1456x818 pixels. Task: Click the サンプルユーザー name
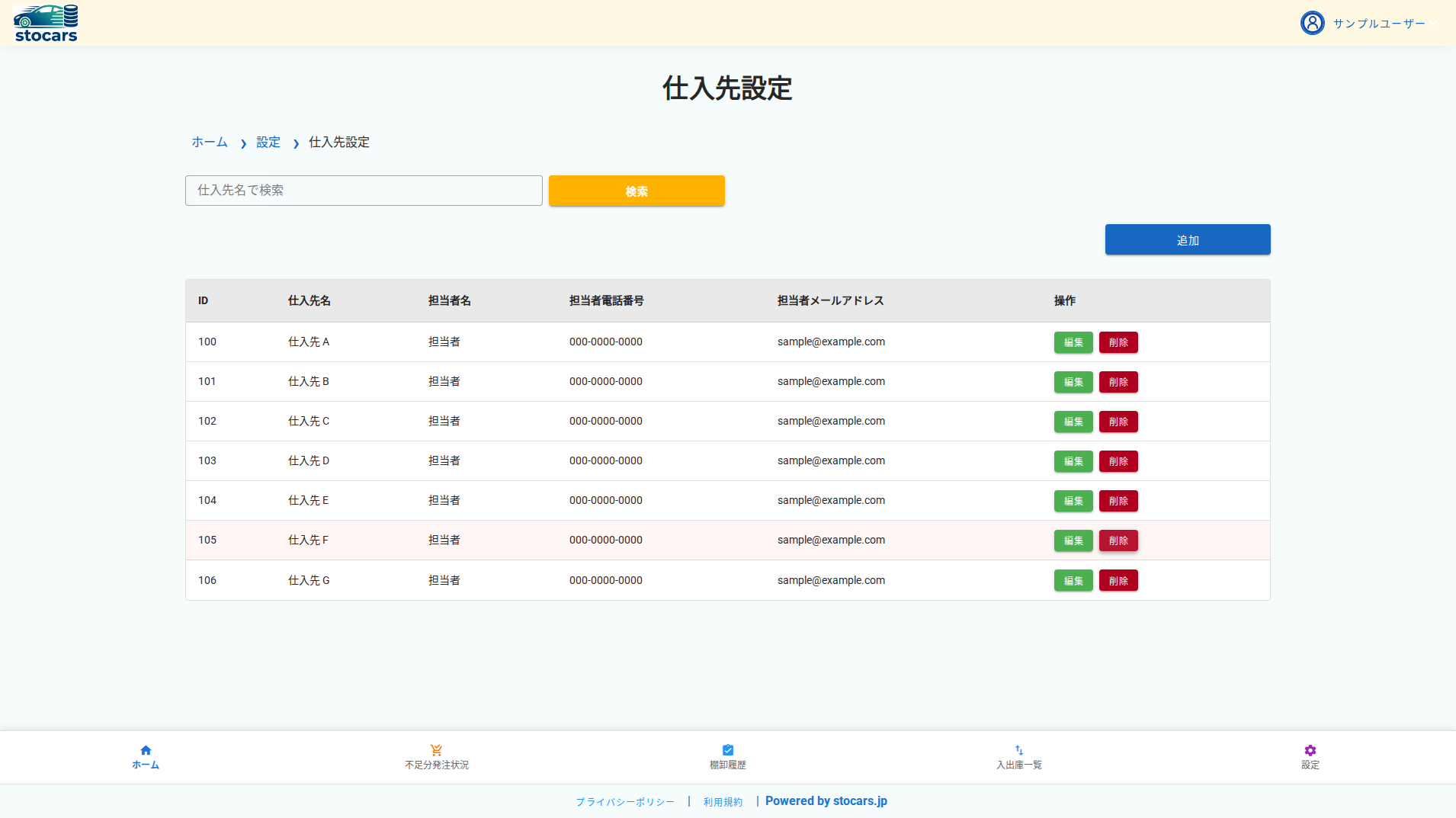coord(1379,24)
